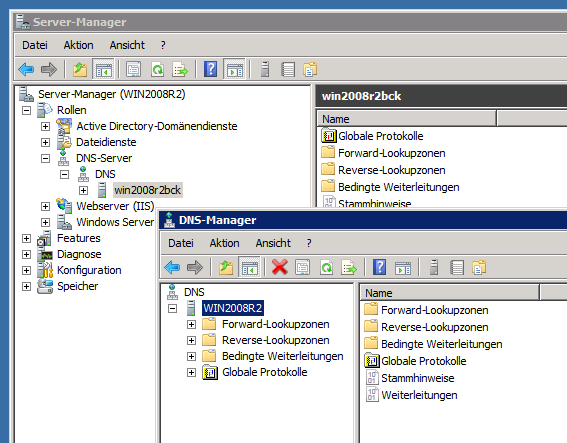The width and height of the screenshot is (567, 443).
Task: Select Weiterleitungen in DNS-Manager list
Action: click(x=419, y=395)
